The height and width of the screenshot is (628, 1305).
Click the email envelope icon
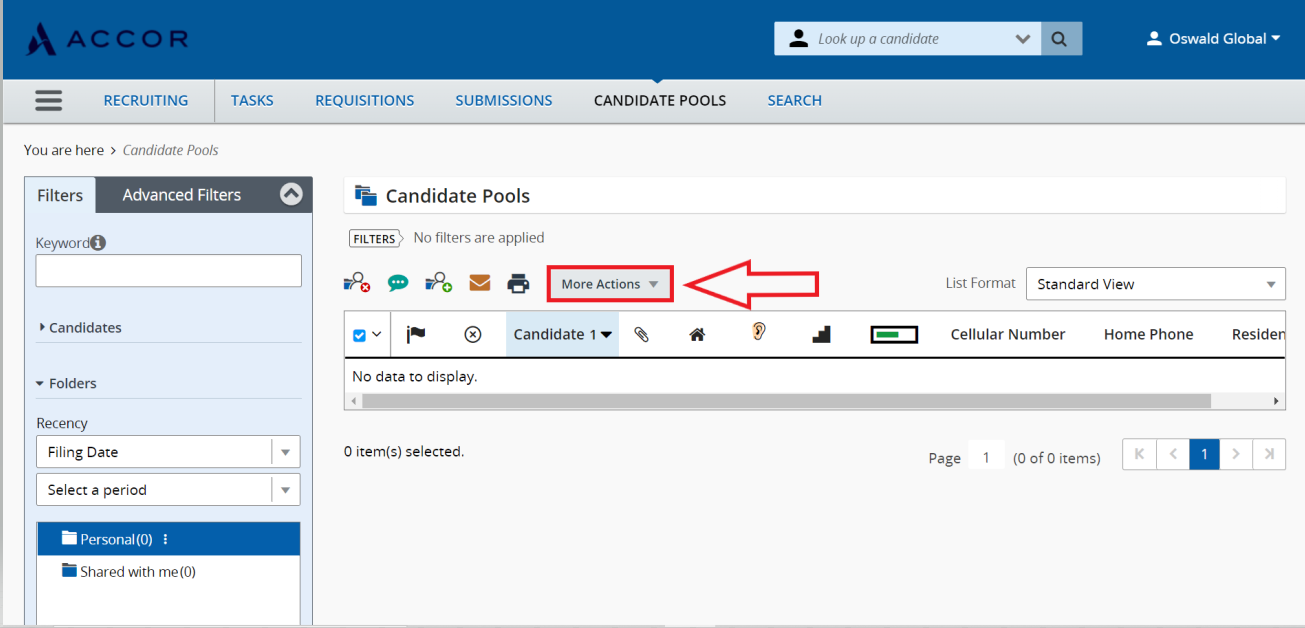pyautogui.click(x=479, y=283)
